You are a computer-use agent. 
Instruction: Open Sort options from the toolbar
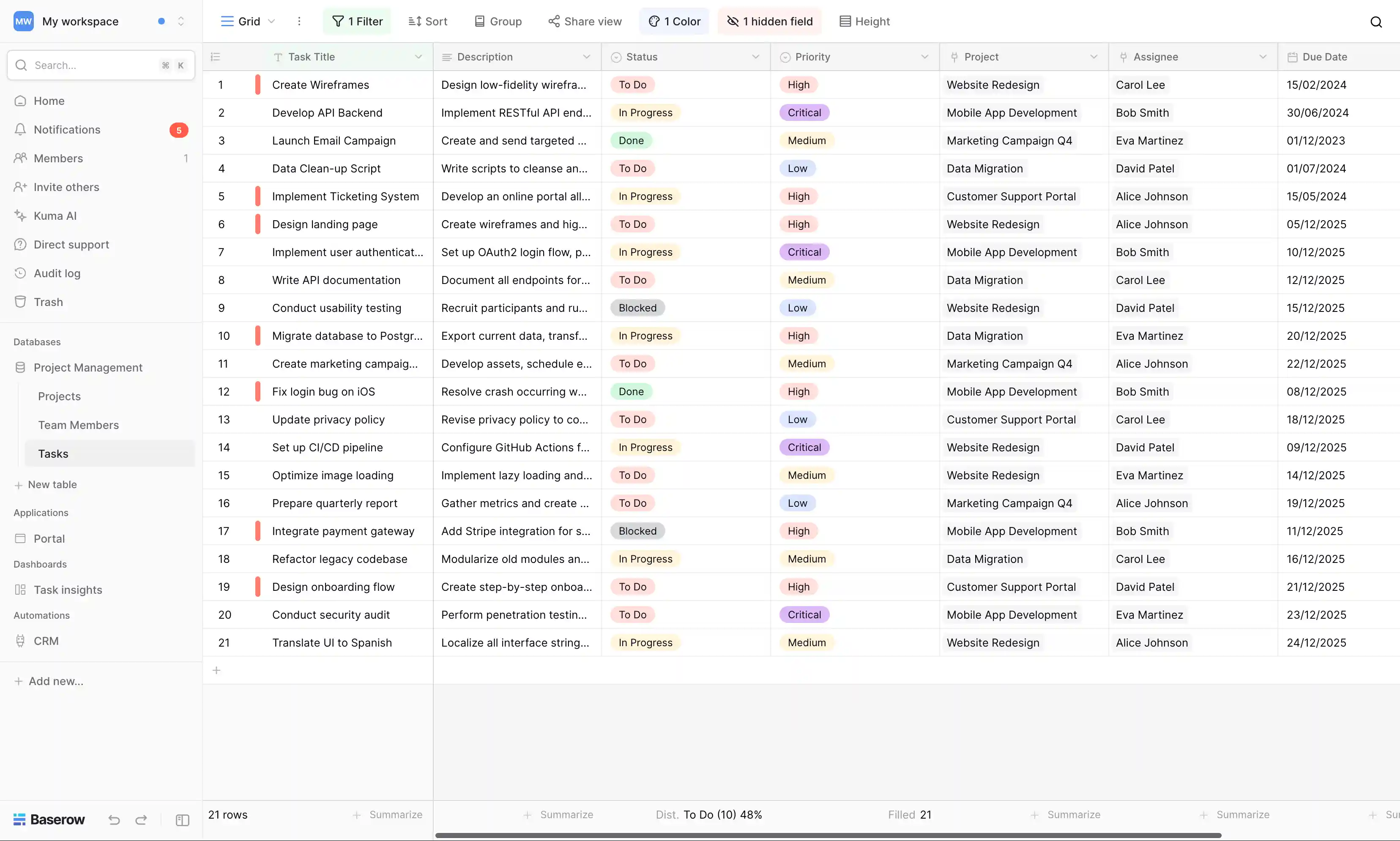pos(427,21)
